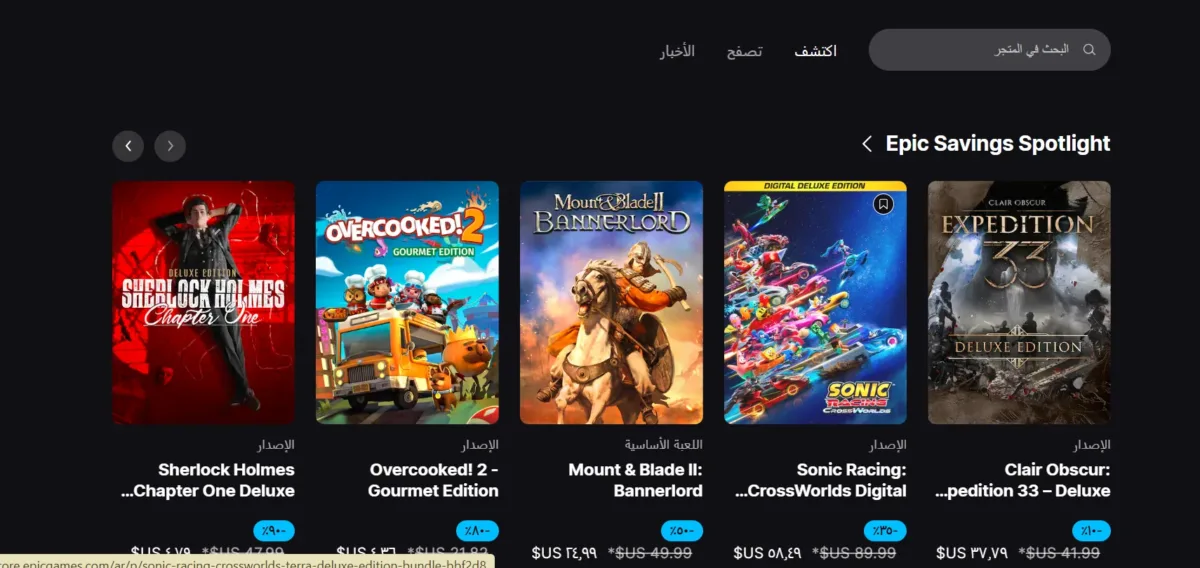This screenshot has height=568, width=1200.
Task: Switch to the اكتشف tab
Action: (x=816, y=51)
